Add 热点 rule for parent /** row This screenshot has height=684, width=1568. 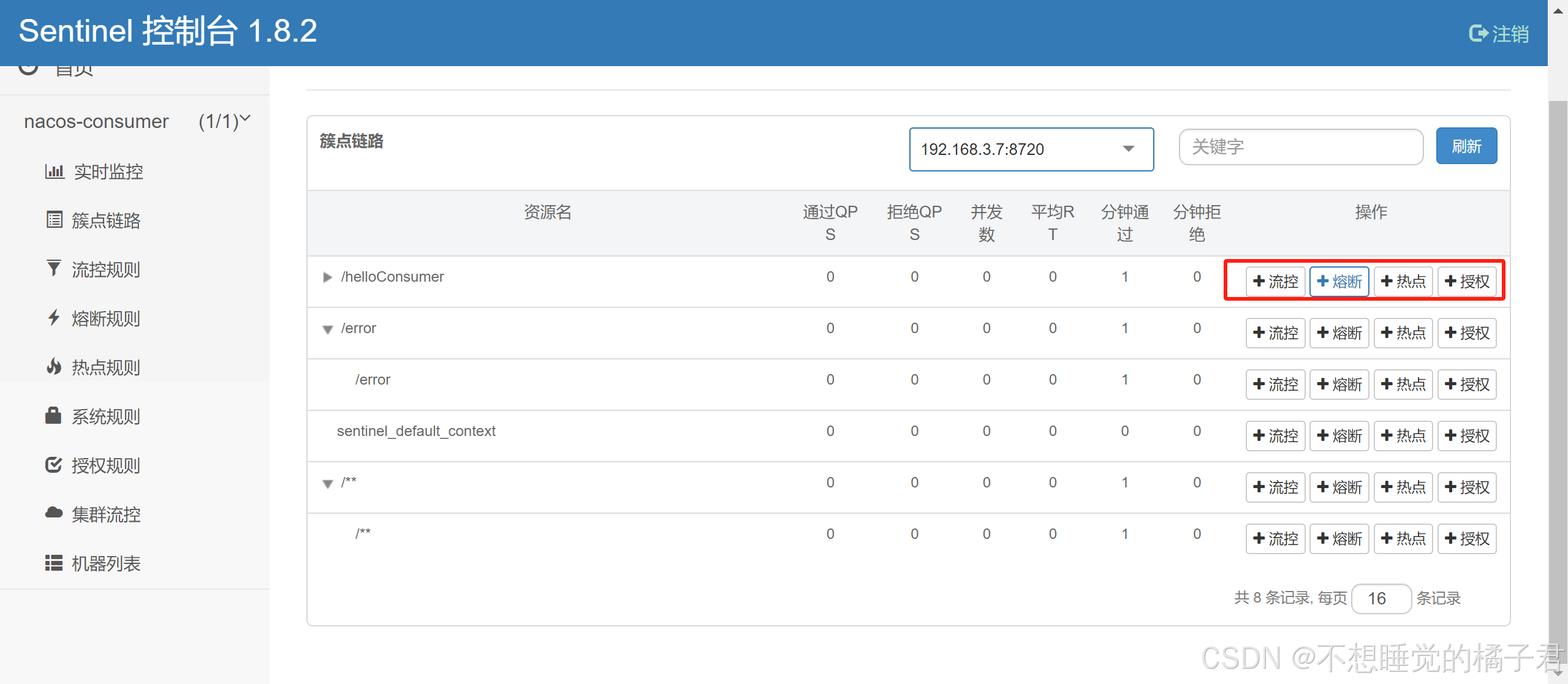pyautogui.click(x=1403, y=487)
